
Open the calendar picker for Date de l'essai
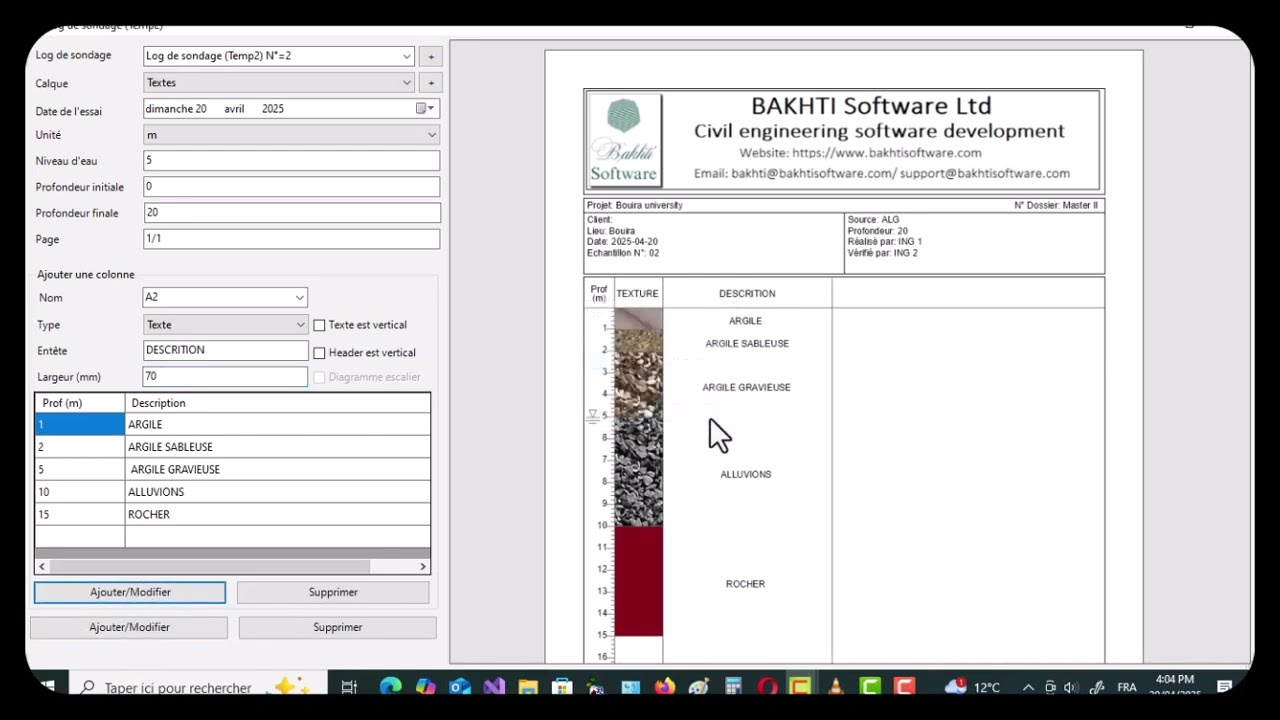424,109
